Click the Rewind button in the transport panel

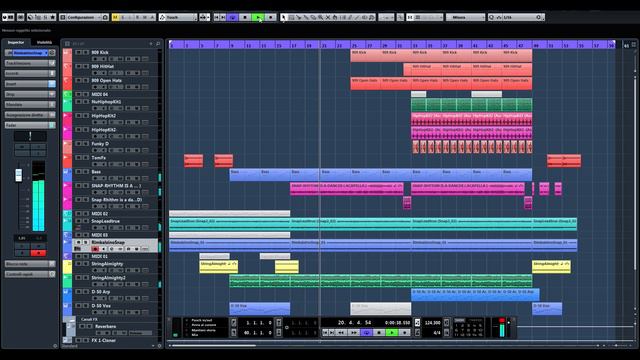point(340,333)
